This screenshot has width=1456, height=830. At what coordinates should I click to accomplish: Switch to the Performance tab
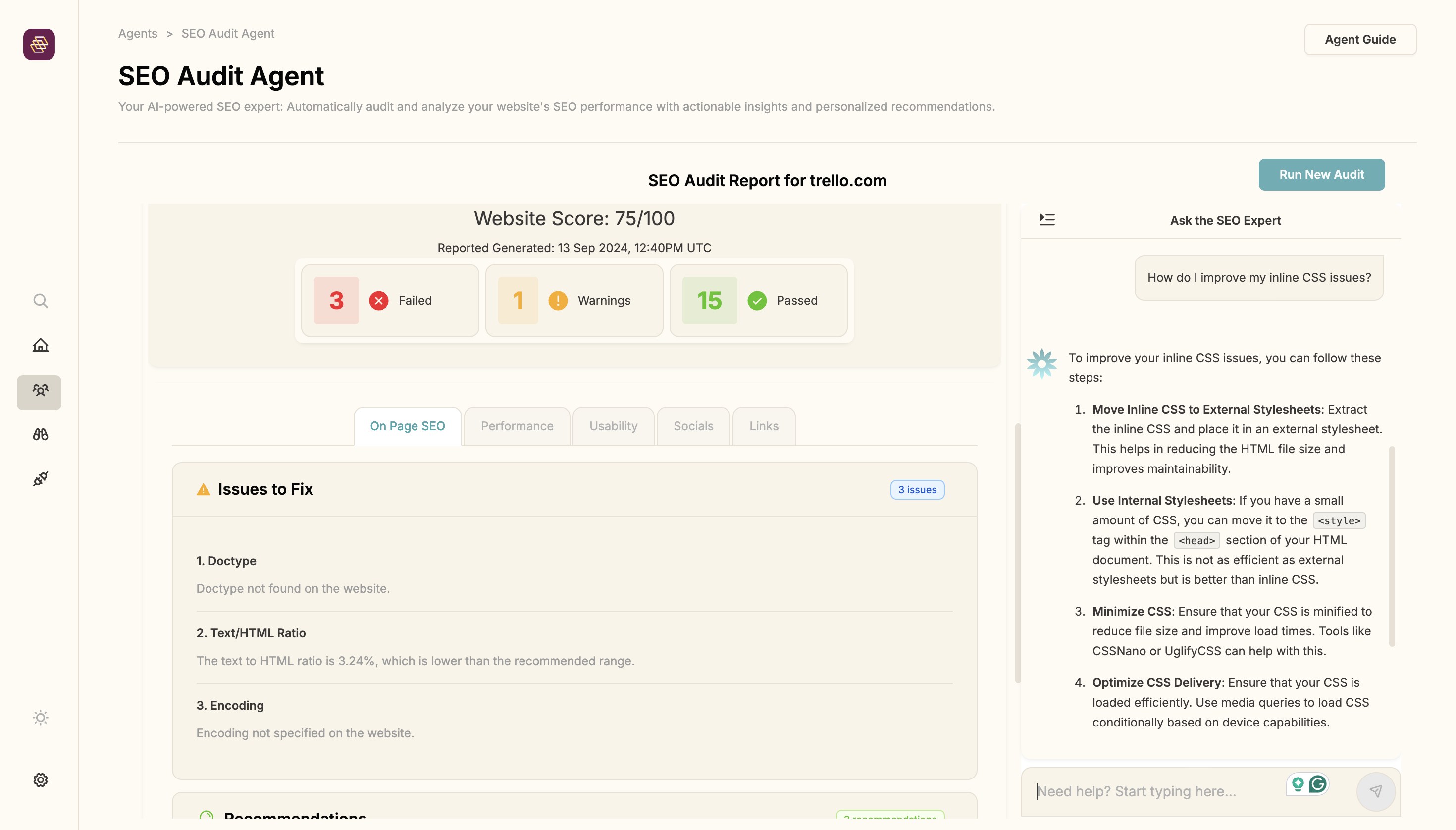[x=517, y=426]
